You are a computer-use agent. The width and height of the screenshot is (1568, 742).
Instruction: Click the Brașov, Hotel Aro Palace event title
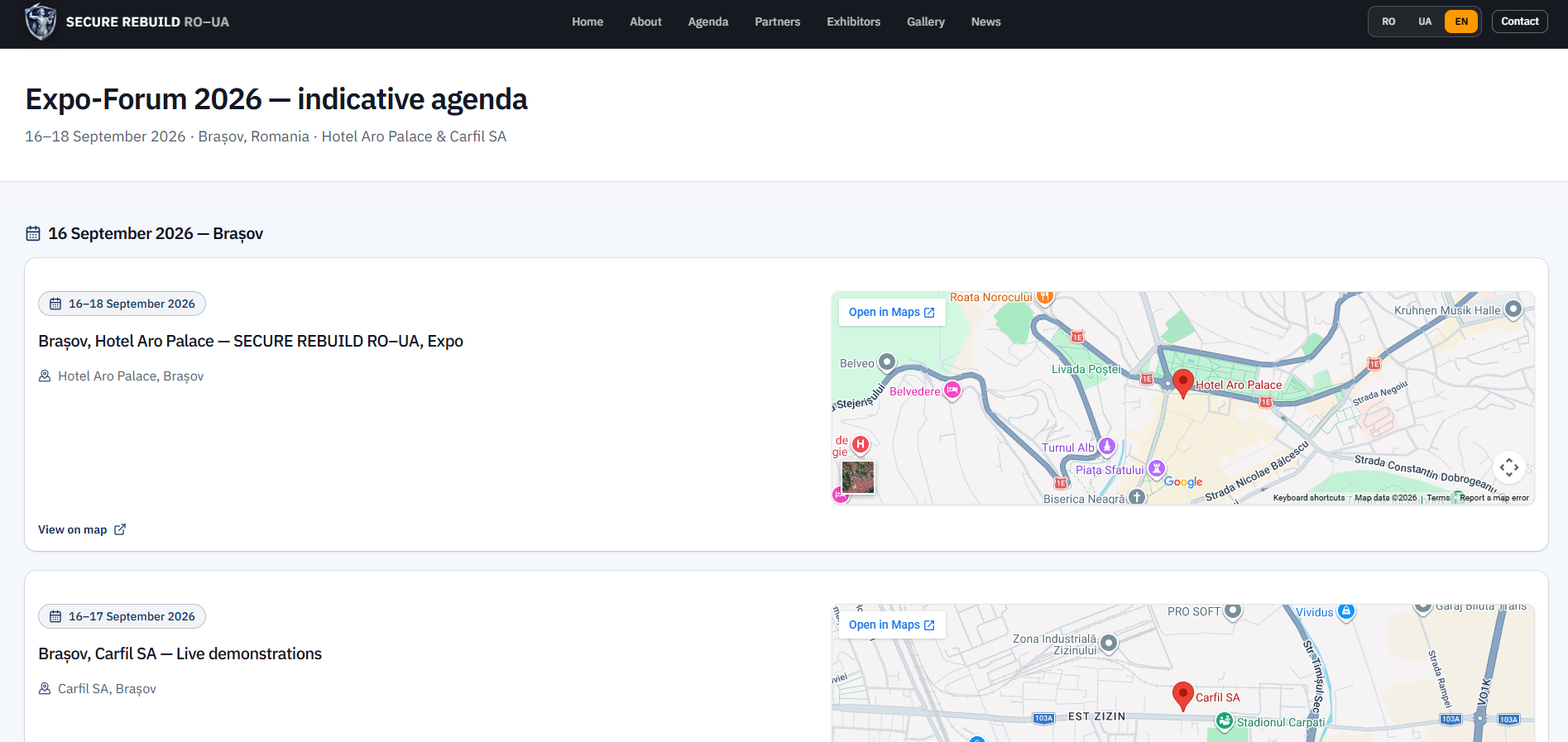coord(251,341)
